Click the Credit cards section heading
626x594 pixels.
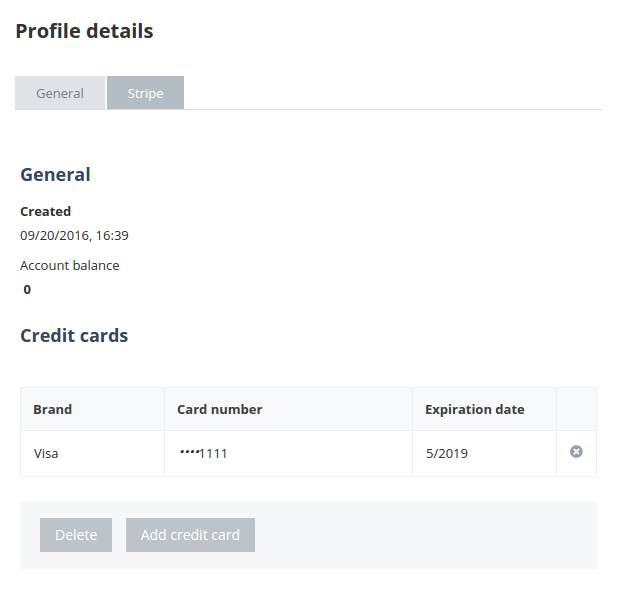(x=75, y=336)
